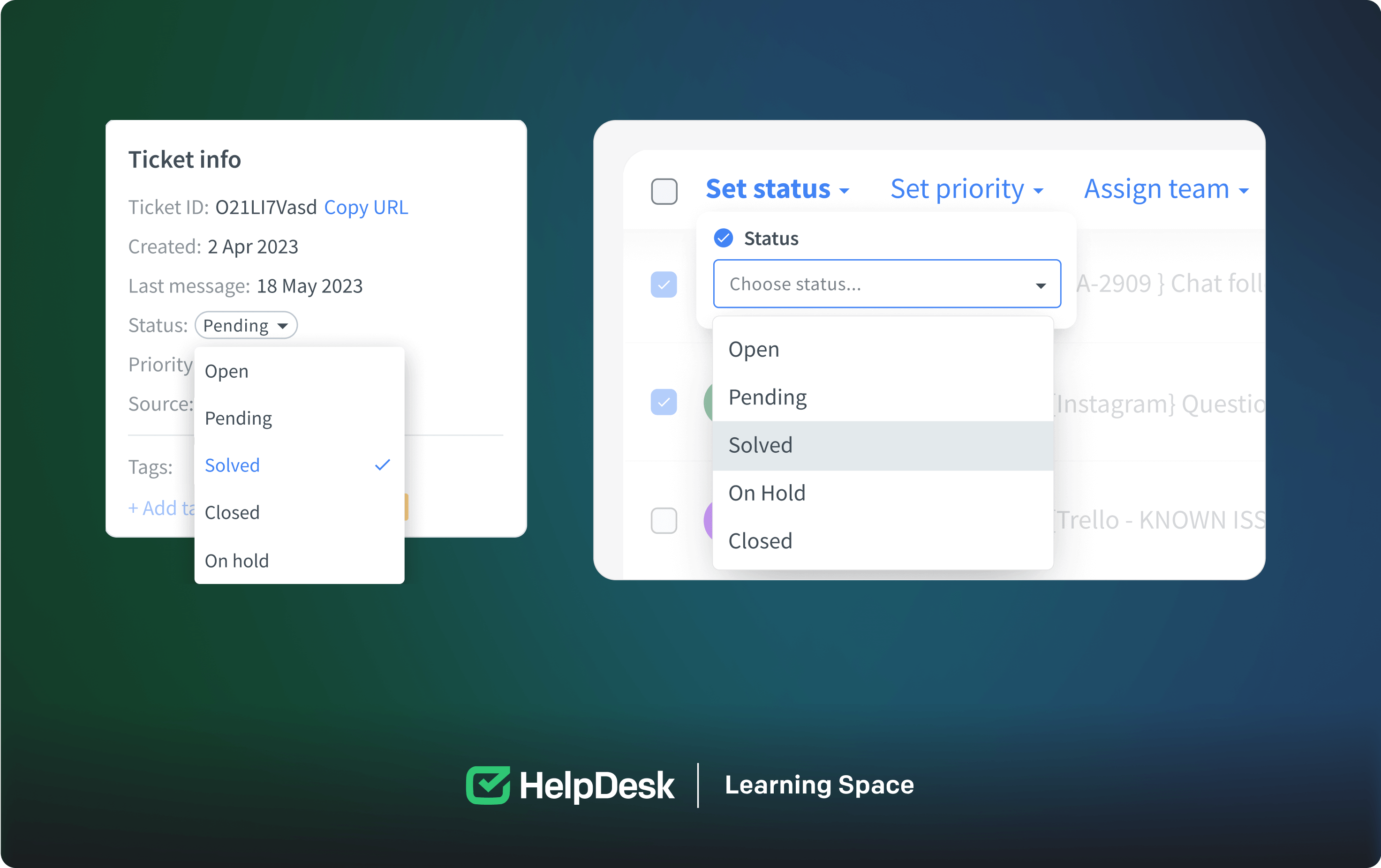Check the select-all tickets checkbox

[664, 192]
